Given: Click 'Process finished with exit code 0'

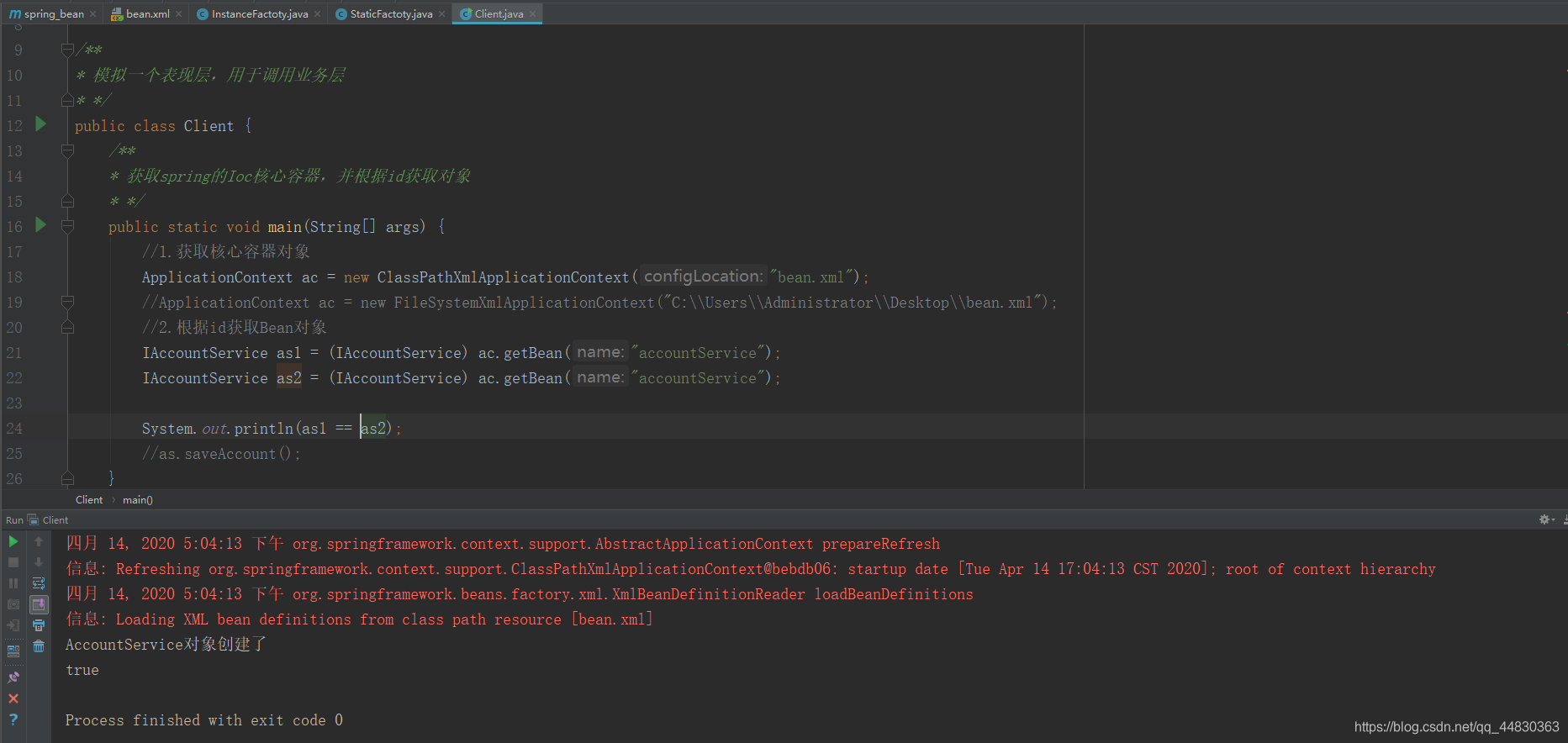Looking at the screenshot, I should [204, 720].
